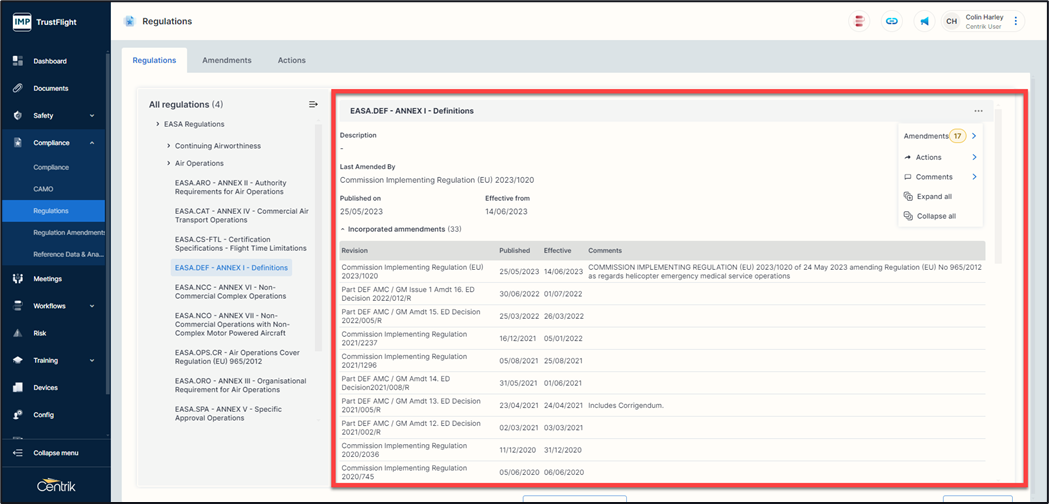
Task: Click the Dashboard icon in sidebar
Action: pos(18,61)
